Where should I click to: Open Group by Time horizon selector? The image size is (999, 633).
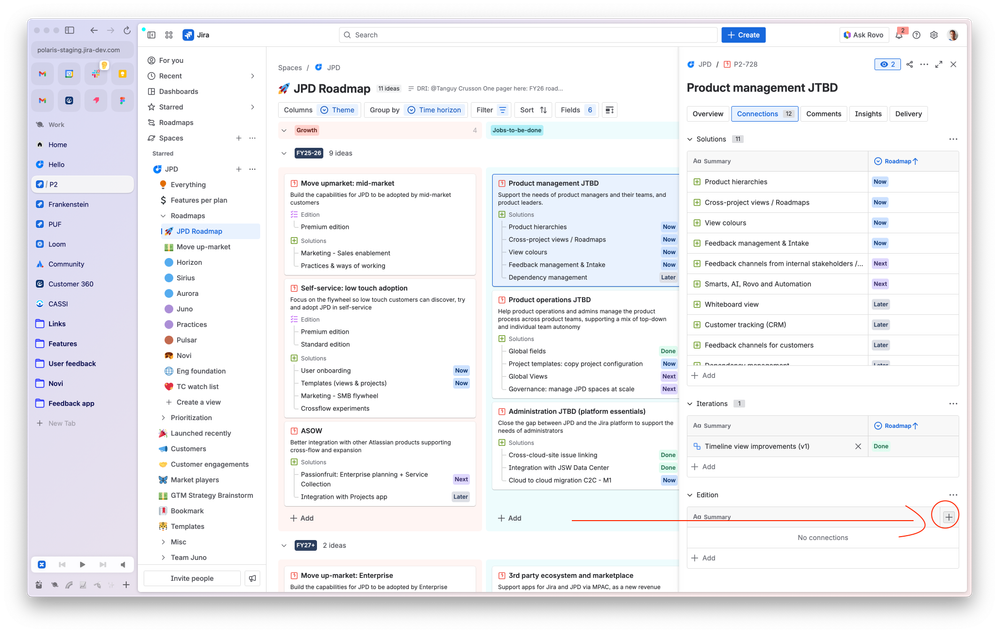[415, 110]
